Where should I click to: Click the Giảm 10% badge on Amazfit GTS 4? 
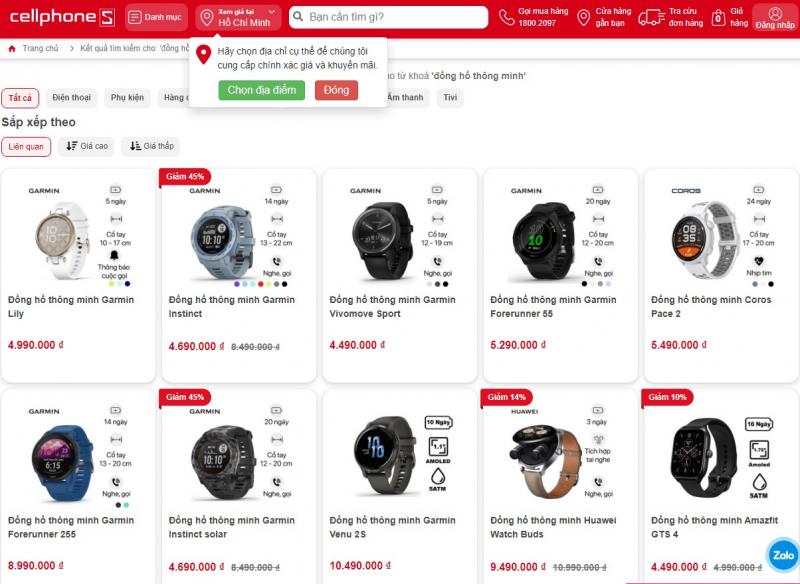point(667,397)
